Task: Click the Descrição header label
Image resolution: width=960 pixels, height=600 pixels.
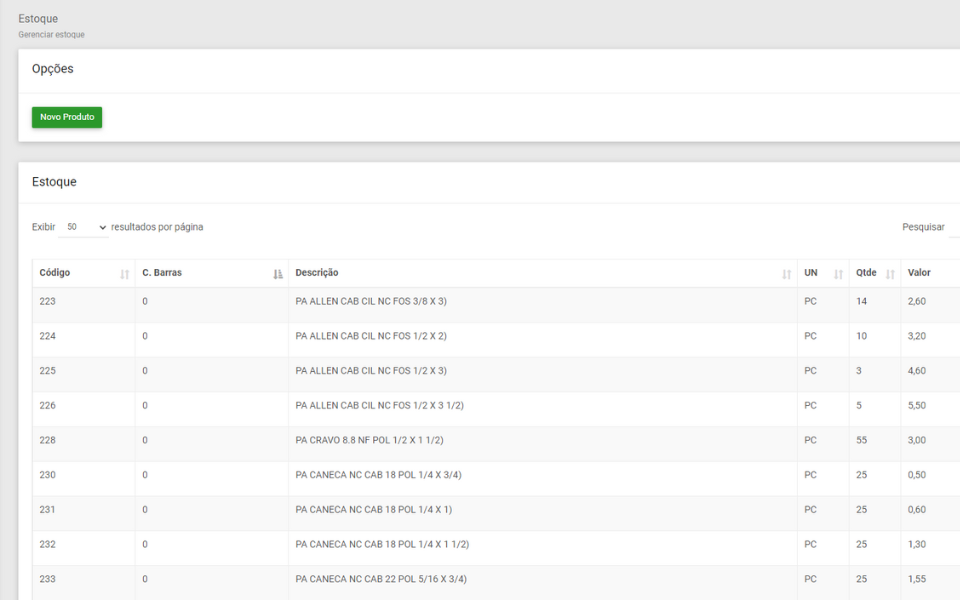Action: [x=317, y=273]
